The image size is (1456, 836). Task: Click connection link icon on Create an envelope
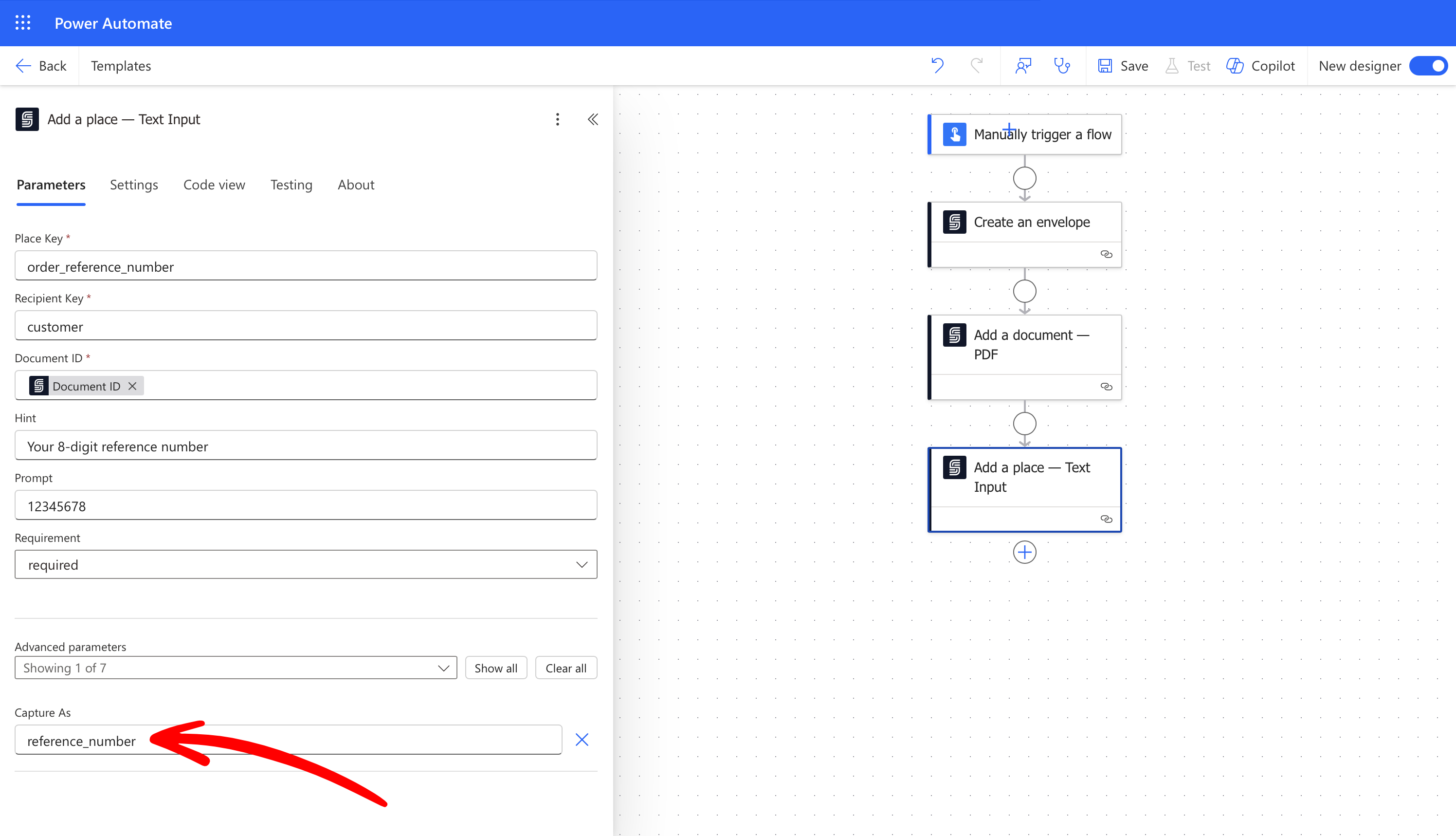pos(1106,254)
